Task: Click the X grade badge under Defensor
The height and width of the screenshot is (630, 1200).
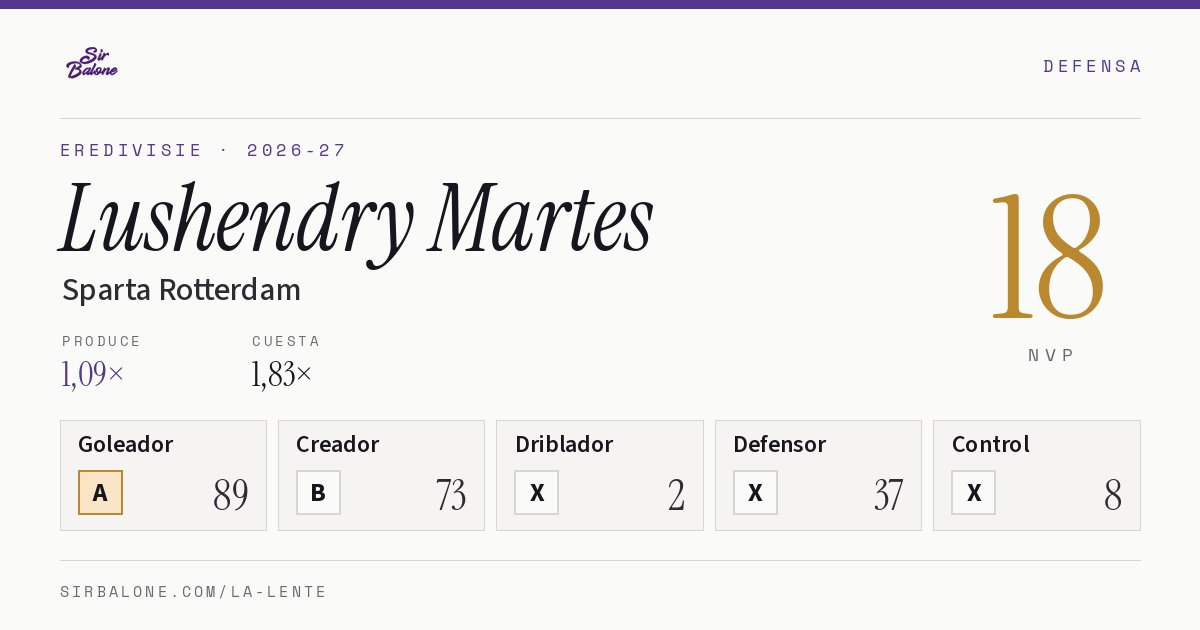Action: coord(755,492)
